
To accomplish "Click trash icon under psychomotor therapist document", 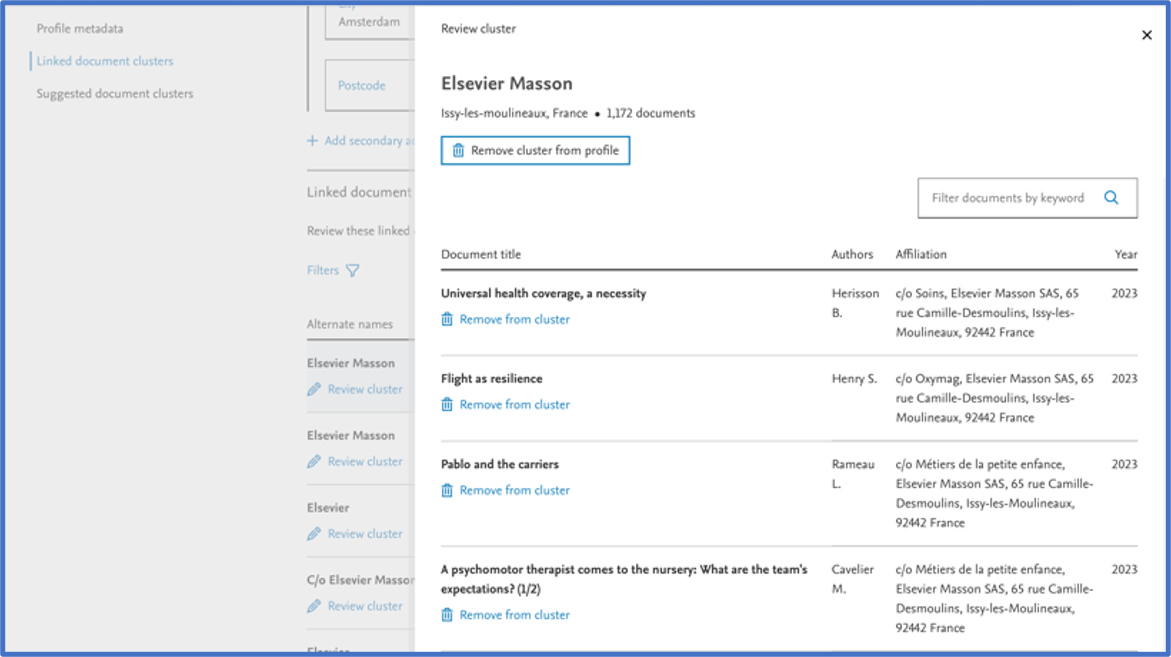I will coord(447,615).
